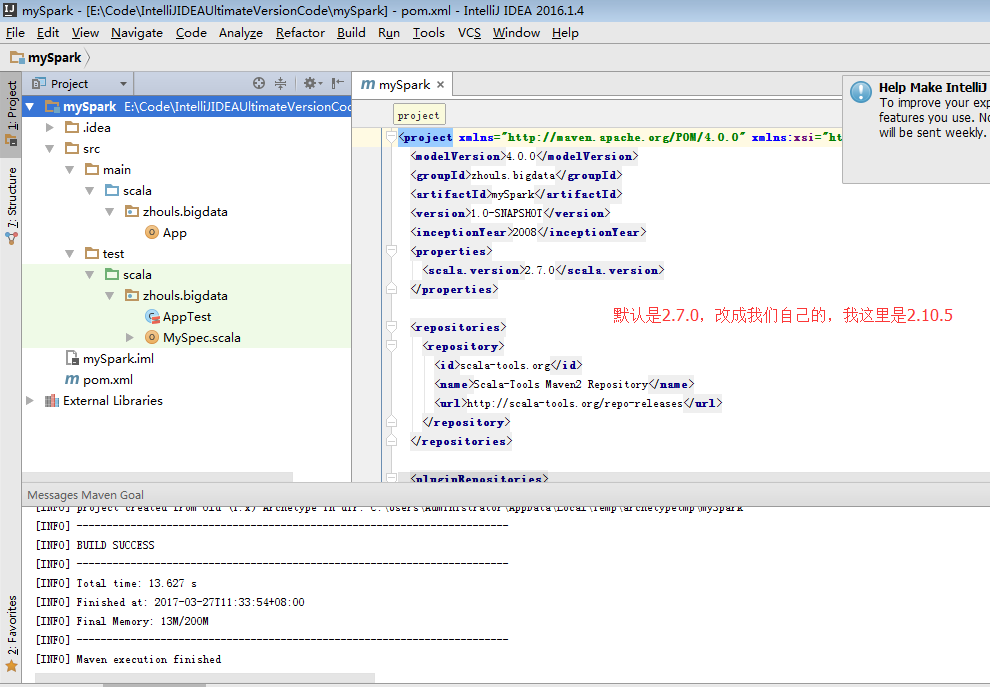Select the App scala object
Viewport: 990px width, 687px height.
[x=174, y=233]
